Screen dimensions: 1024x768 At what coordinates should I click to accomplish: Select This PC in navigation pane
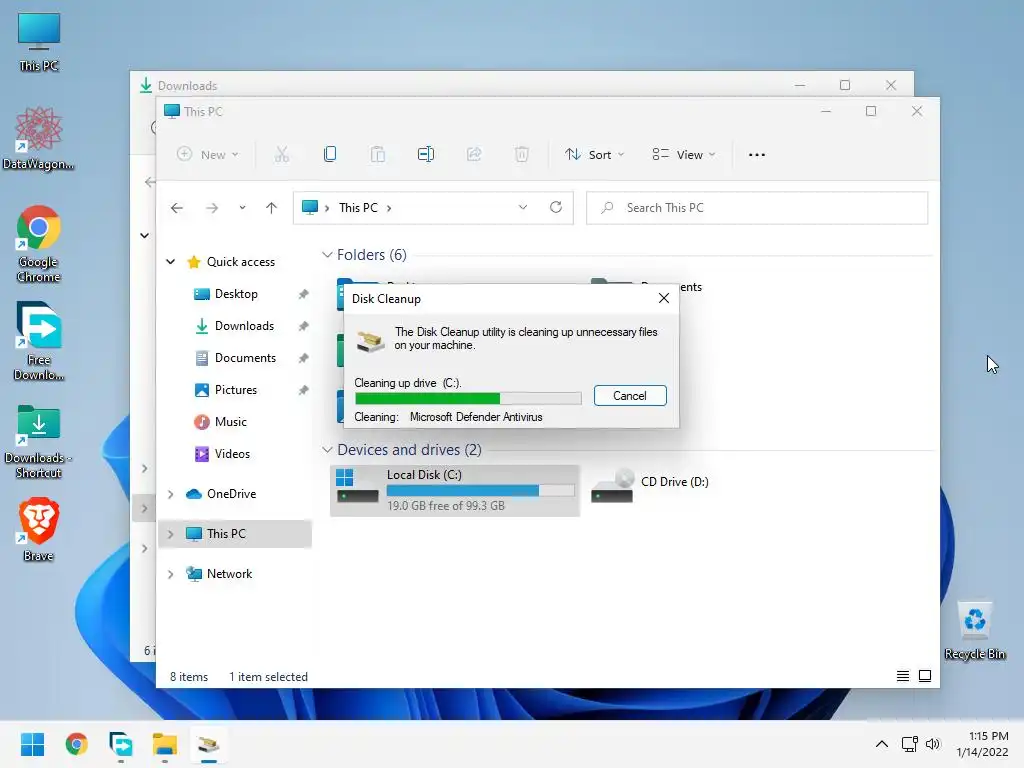click(x=226, y=534)
